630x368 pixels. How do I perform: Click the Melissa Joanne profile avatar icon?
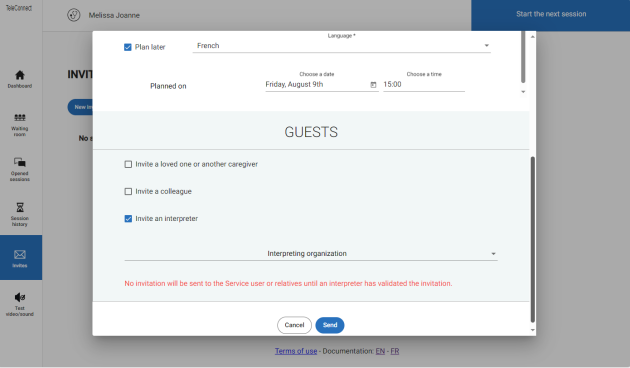point(74,15)
